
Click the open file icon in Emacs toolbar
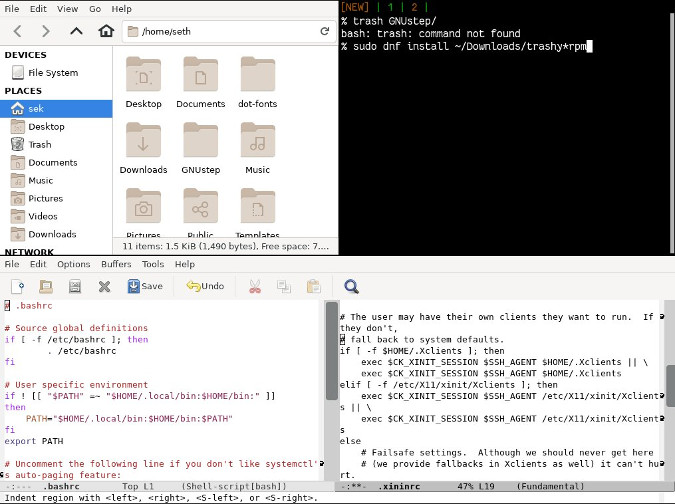(45, 286)
